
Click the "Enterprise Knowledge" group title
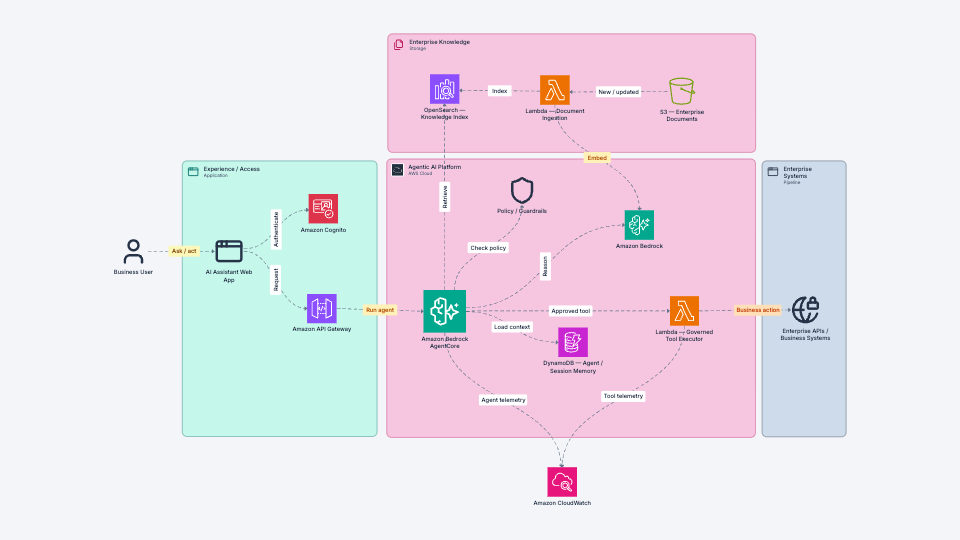pos(440,42)
